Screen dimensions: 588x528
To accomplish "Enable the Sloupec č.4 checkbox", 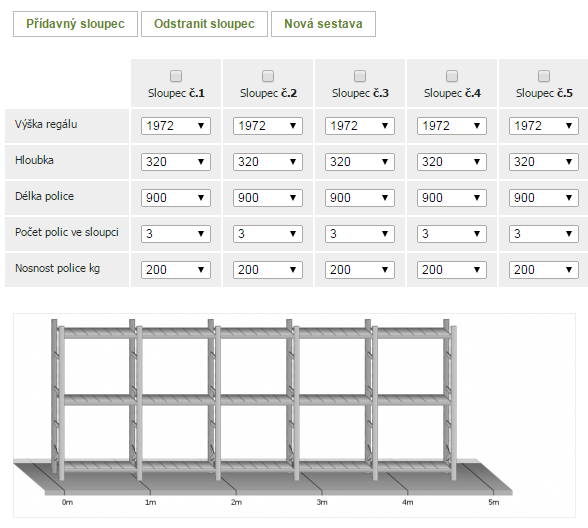I will tap(452, 76).
